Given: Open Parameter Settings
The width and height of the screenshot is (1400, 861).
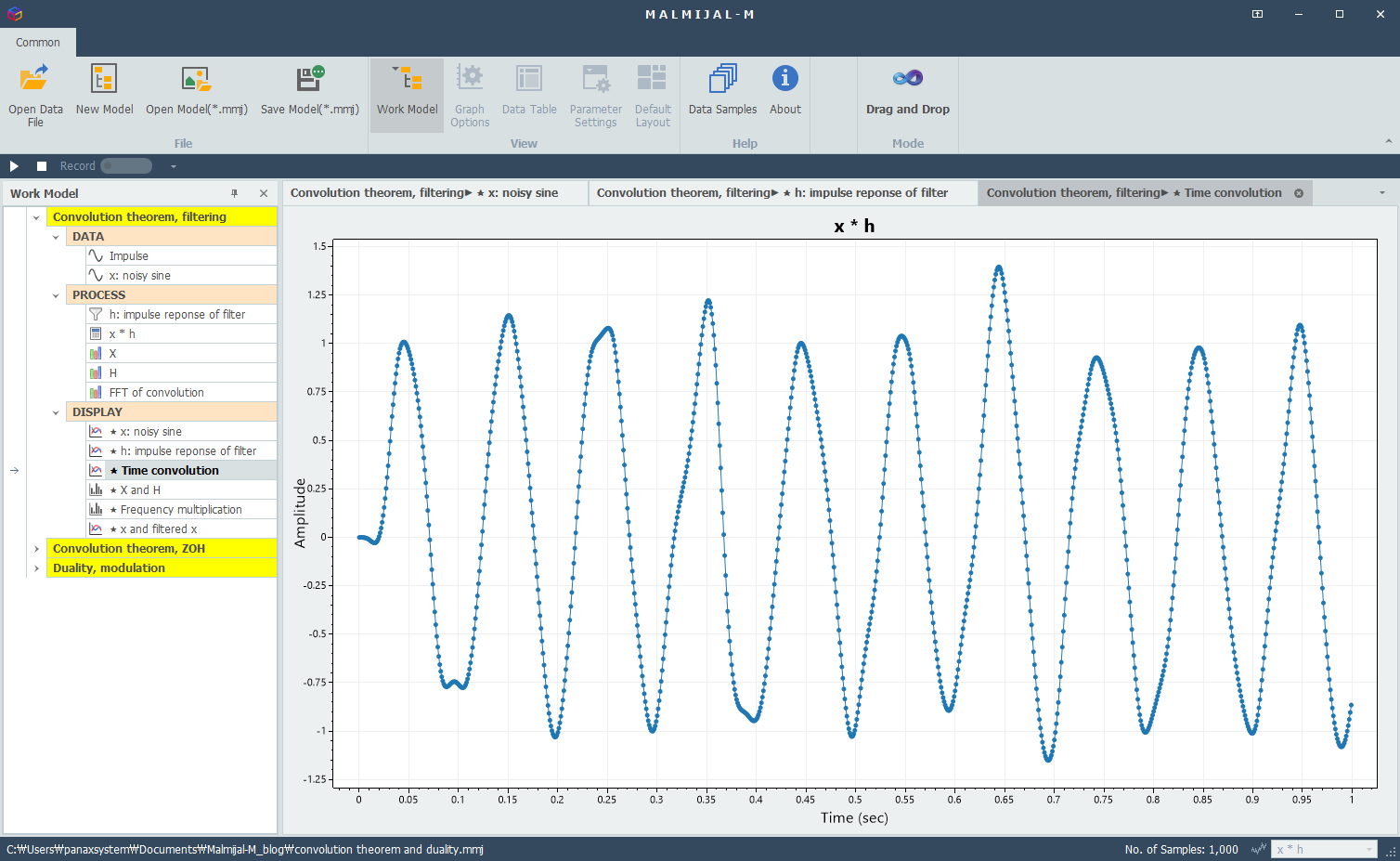Looking at the screenshot, I should 595,96.
